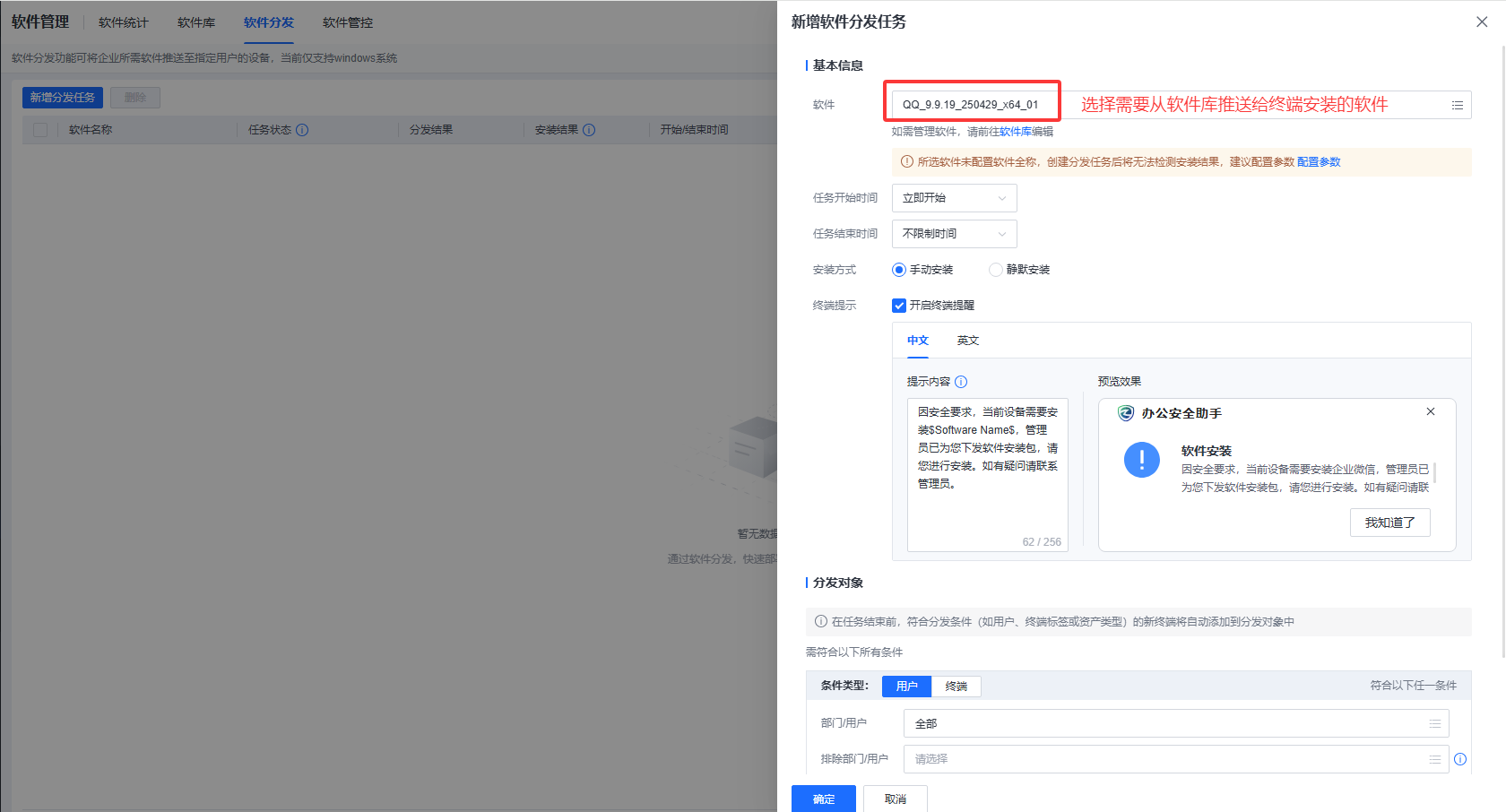Click the 提示内容 text area

987,473
